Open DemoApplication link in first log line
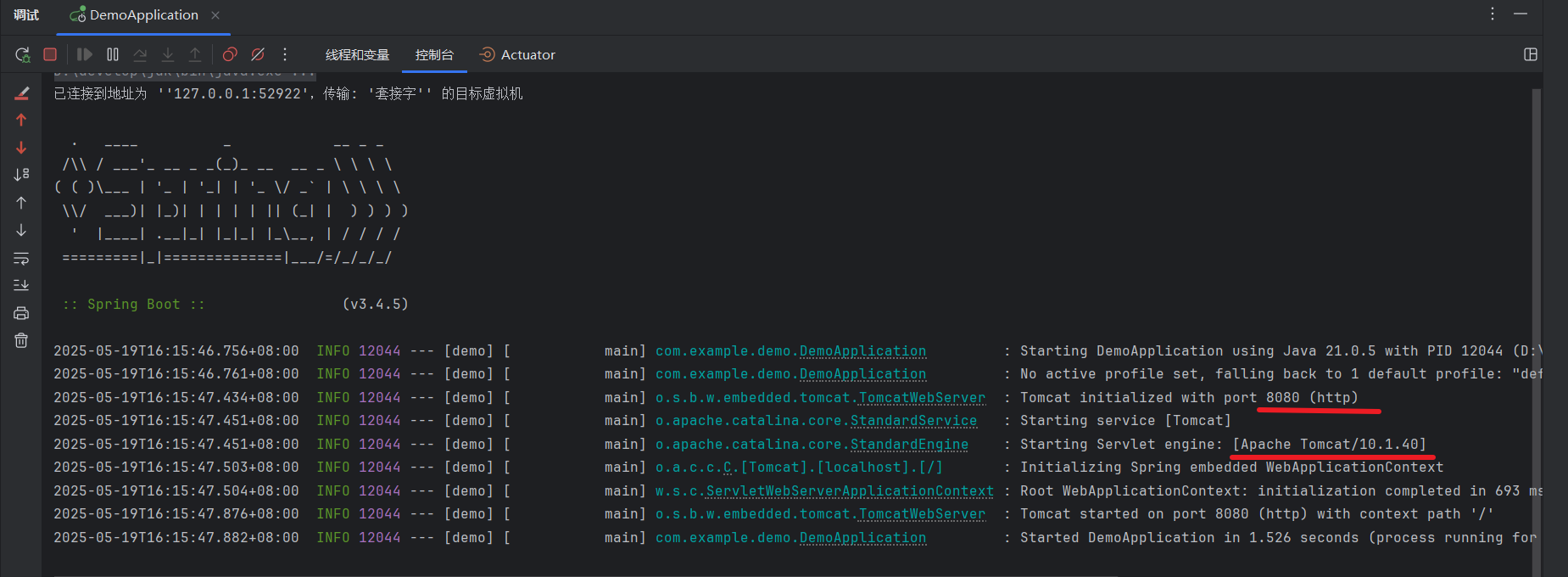The width and height of the screenshot is (1568, 577). [x=862, y=351]
